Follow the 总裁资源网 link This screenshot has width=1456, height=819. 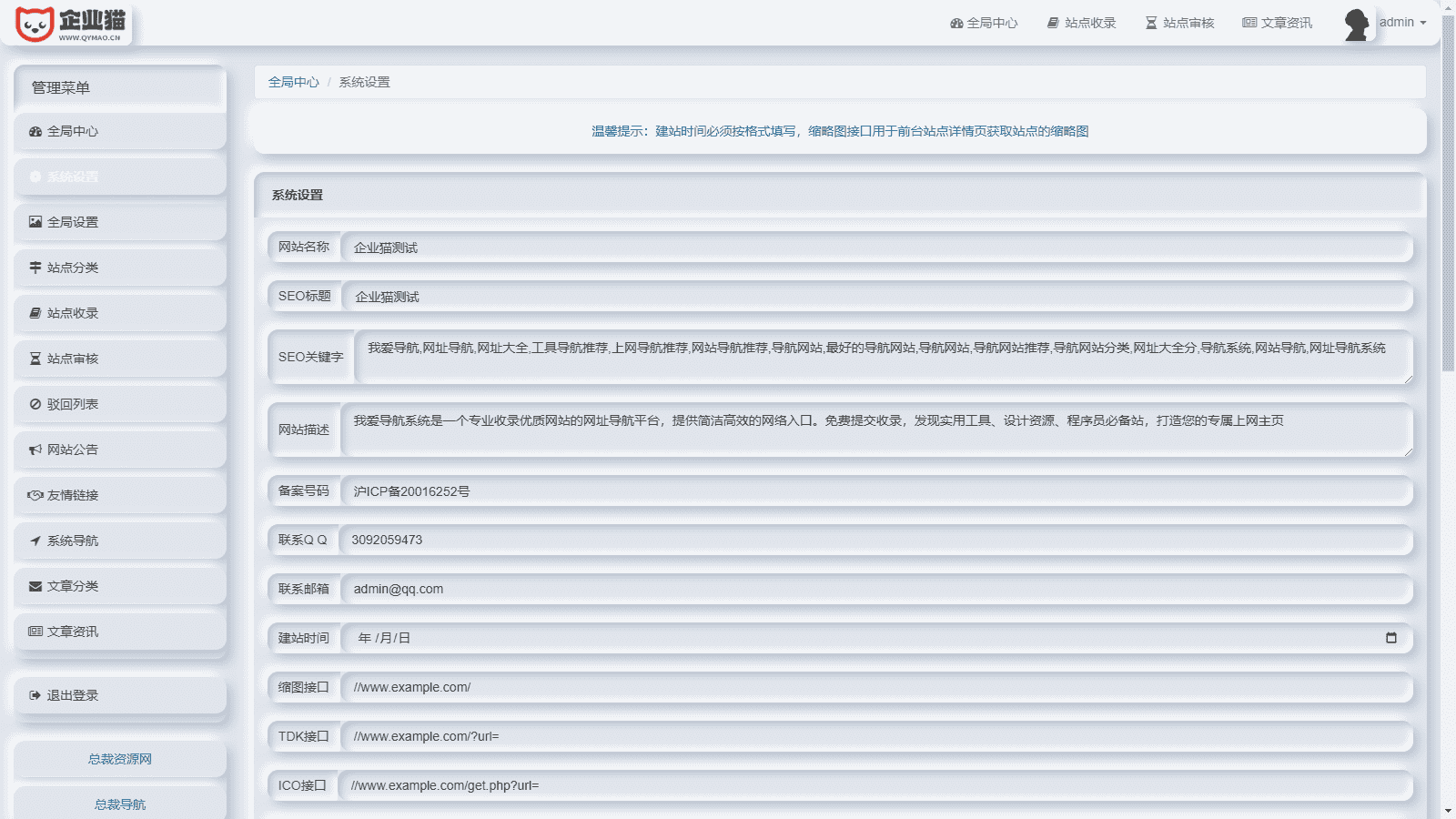(x=120, y=759)
